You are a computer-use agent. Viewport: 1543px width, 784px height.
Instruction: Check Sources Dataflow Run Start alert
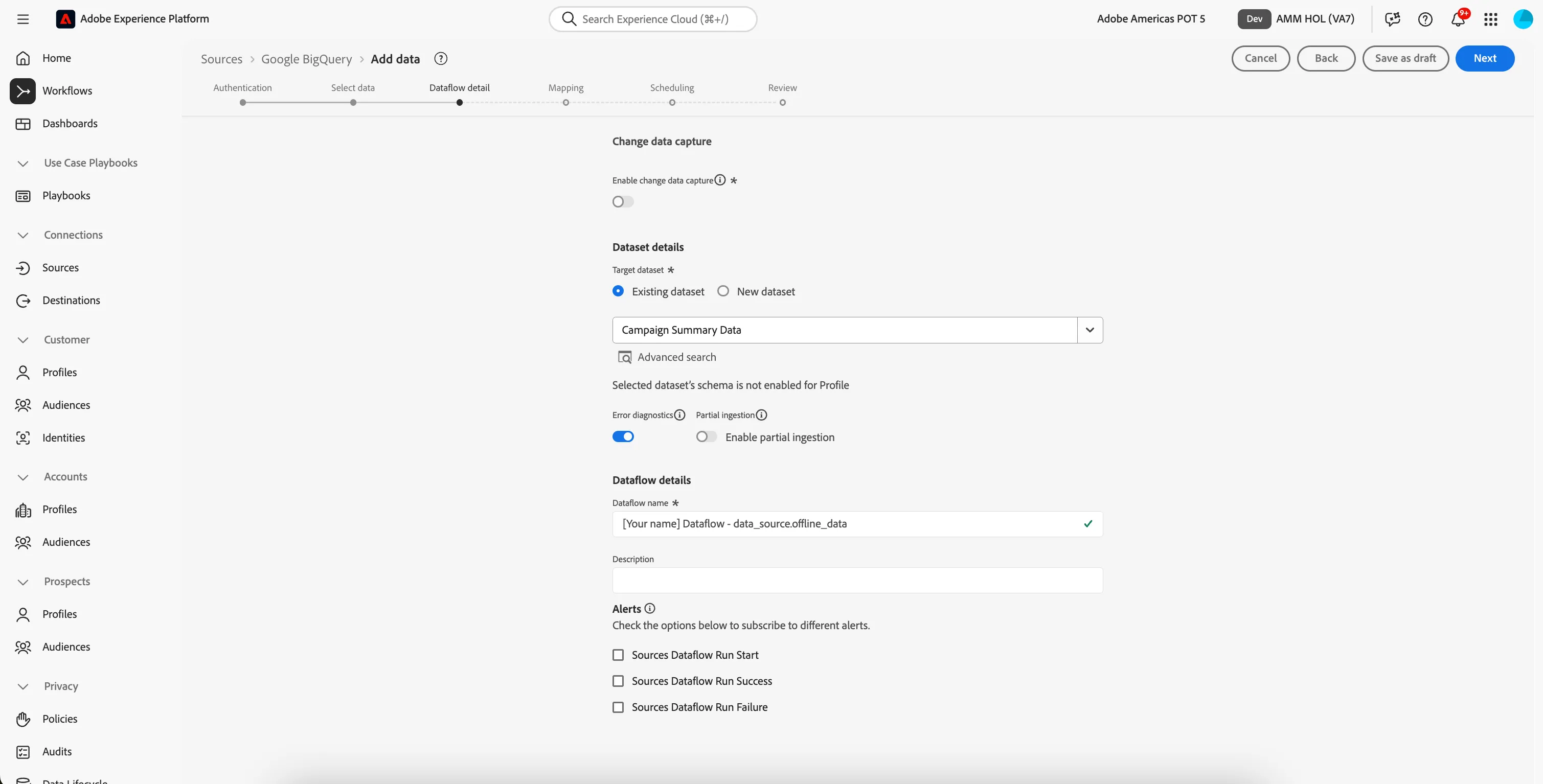618,655
